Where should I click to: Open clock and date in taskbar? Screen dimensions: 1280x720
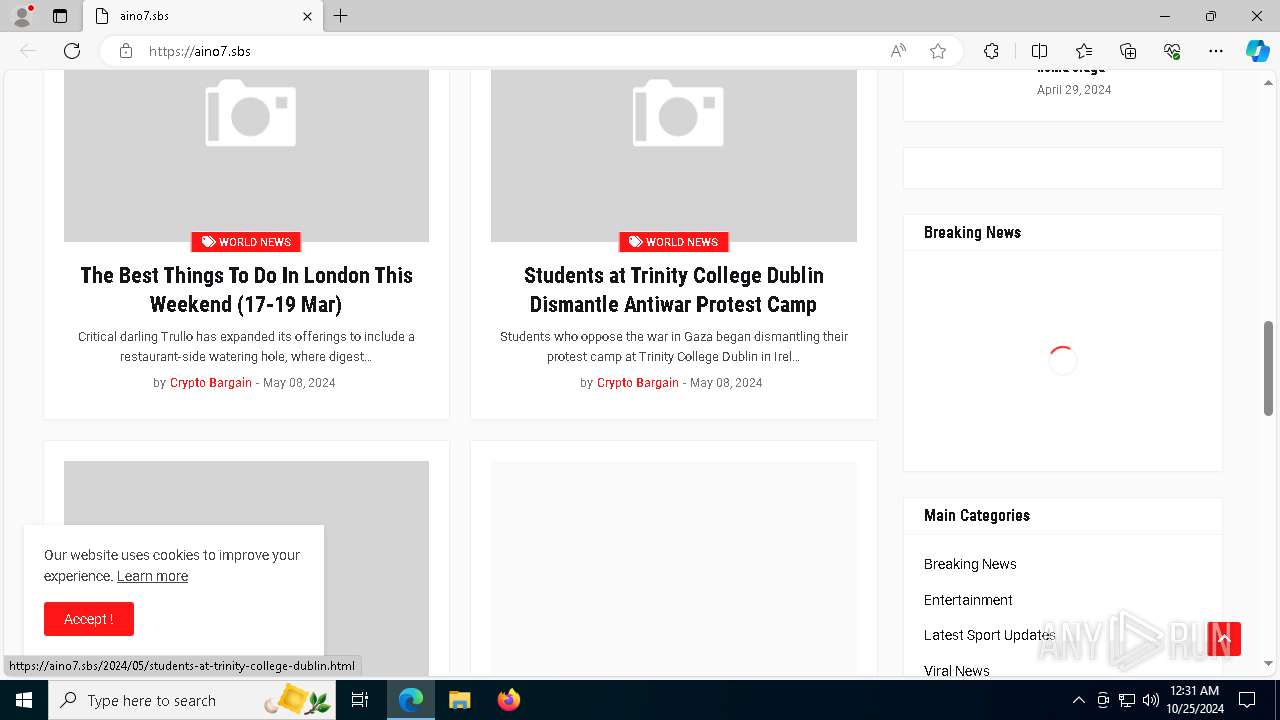1194,700
